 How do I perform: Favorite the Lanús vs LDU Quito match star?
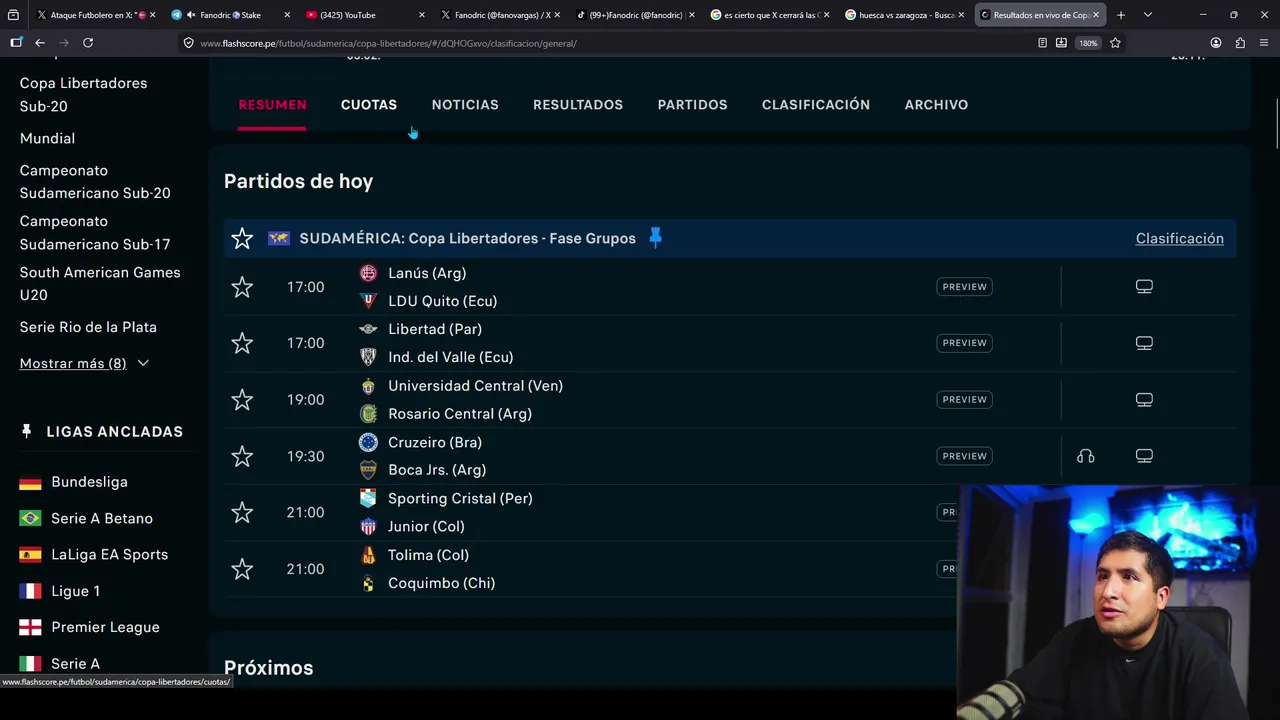point(242,287)
